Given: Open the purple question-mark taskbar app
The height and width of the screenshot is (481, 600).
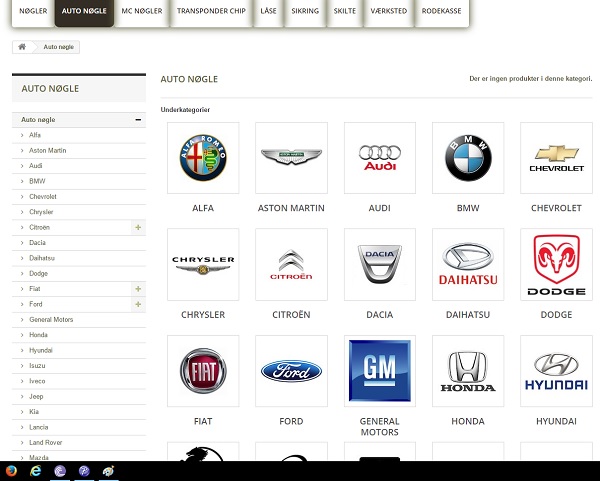Looking at the screenshot, I should pos(84,471).
